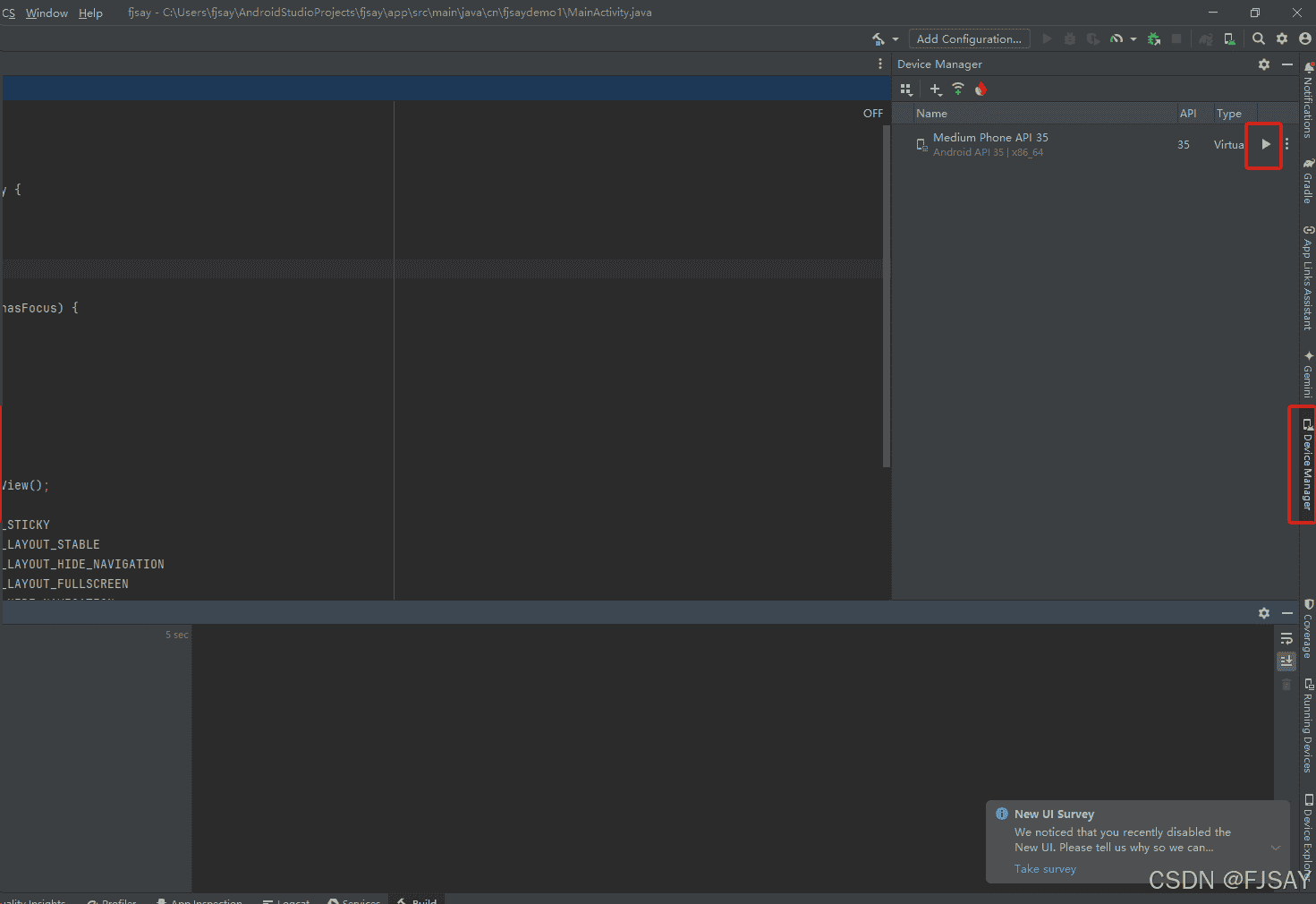The height and width of the screenshot is (904, 1316).
Task: Click the device group-by grid icon
Action: click(x=906, y=90)
